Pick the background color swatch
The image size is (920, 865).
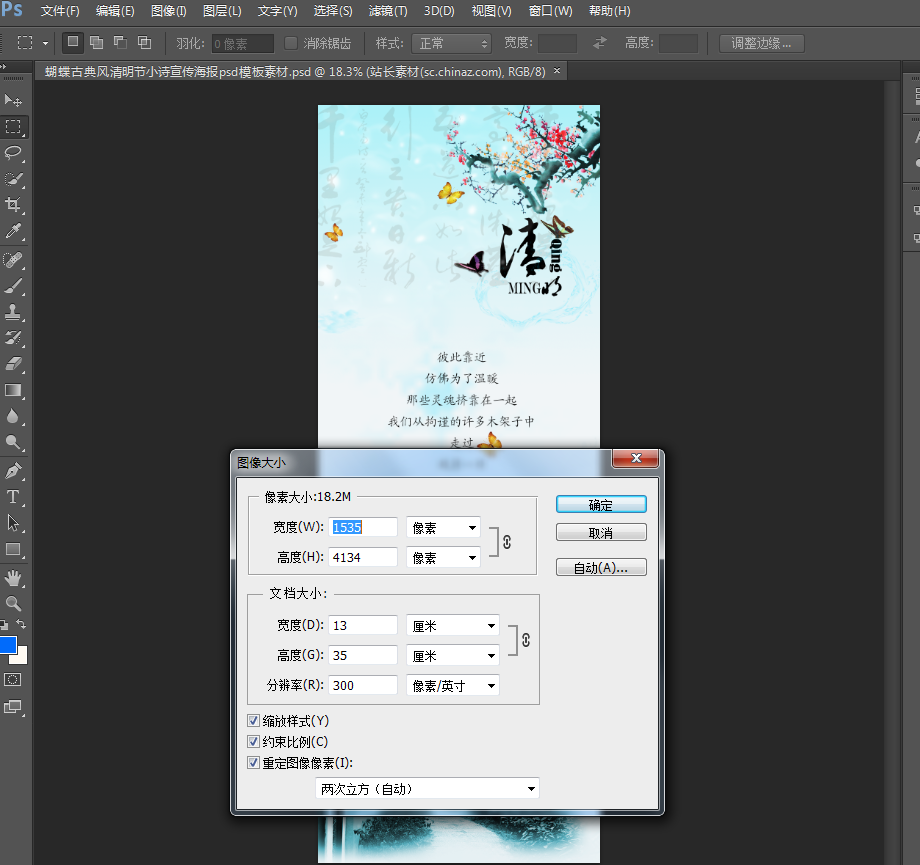pyautogui.click(x=22, y=656)
